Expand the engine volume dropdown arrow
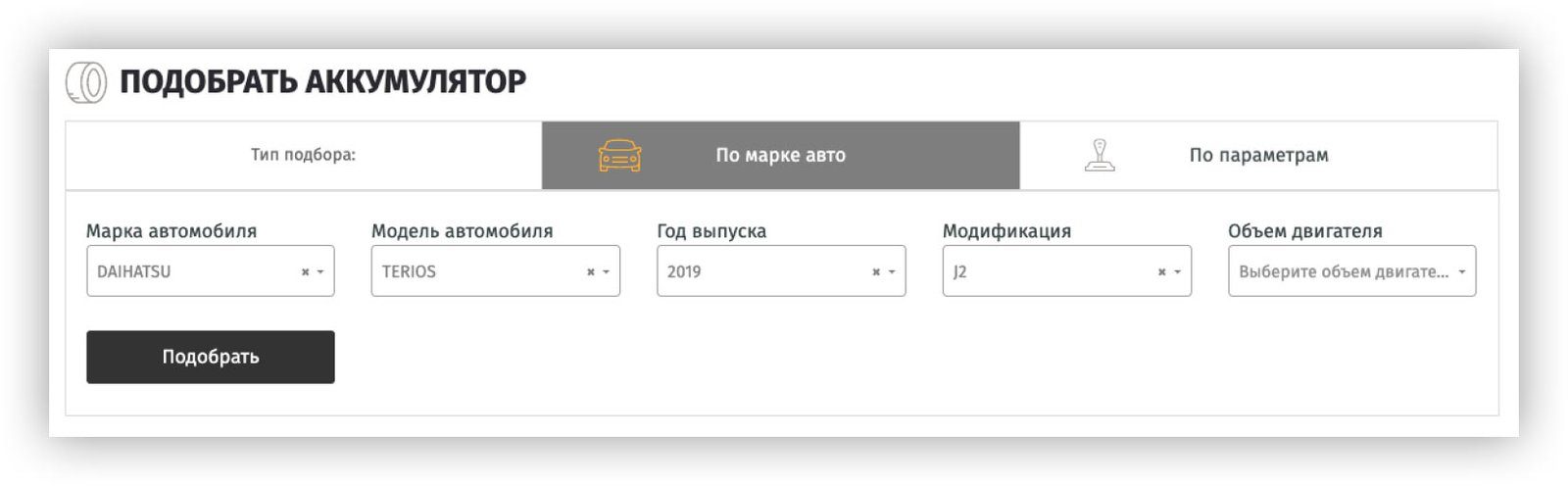This screenshot has width=1568, height=486. (1462, 272)
